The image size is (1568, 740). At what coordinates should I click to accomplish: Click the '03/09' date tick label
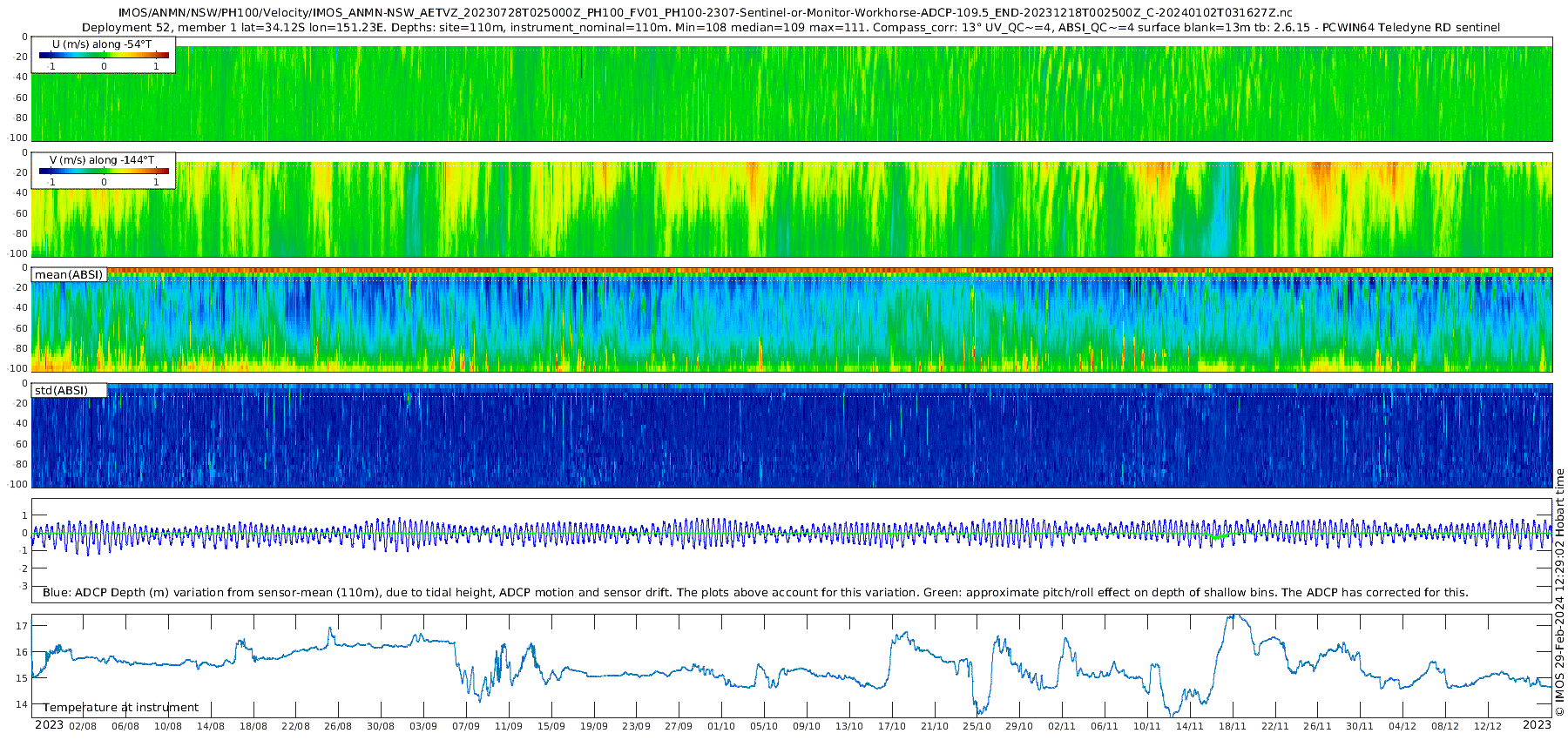pos(423,726)
